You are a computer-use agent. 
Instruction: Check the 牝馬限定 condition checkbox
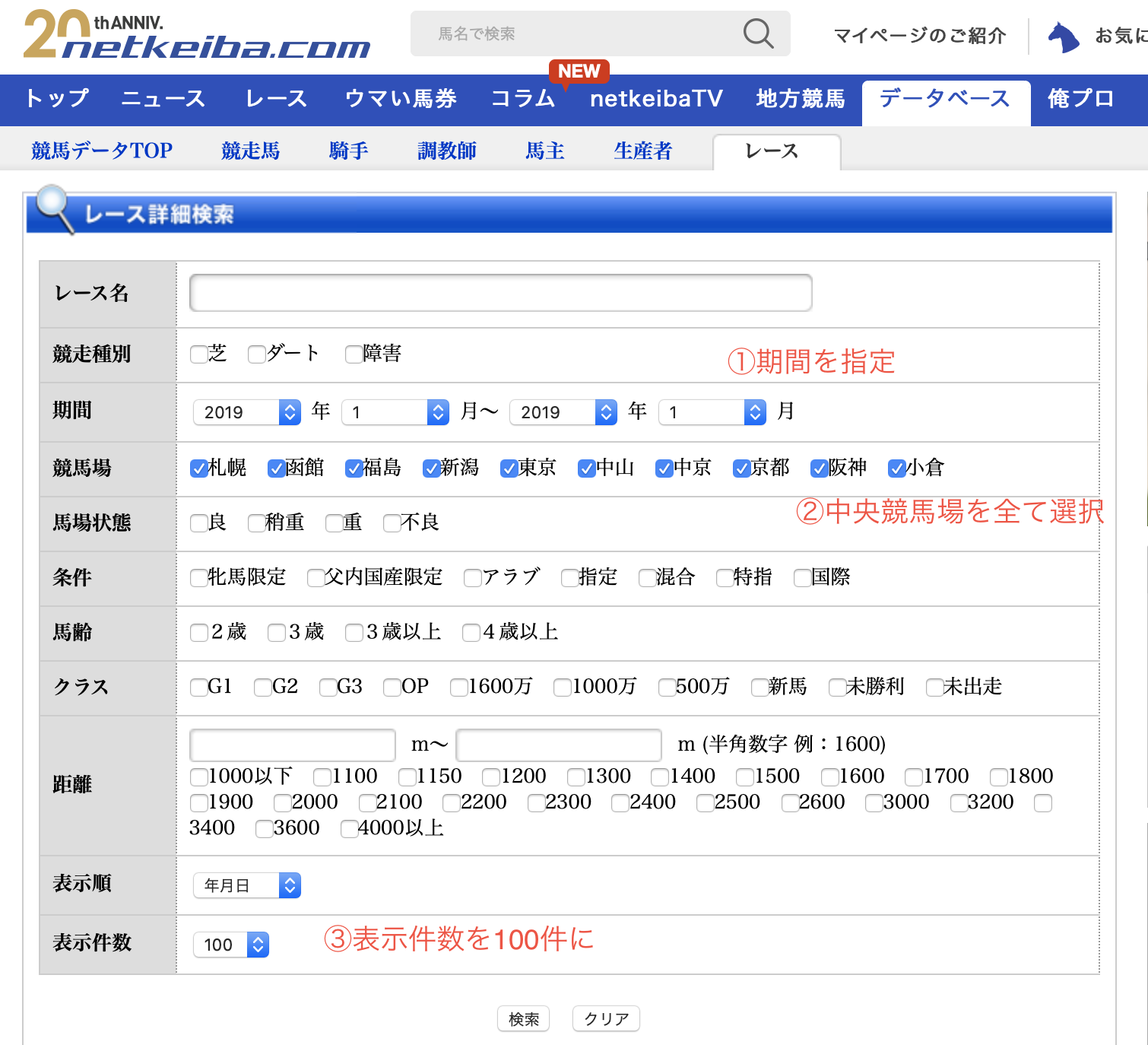tap(198, 578)
